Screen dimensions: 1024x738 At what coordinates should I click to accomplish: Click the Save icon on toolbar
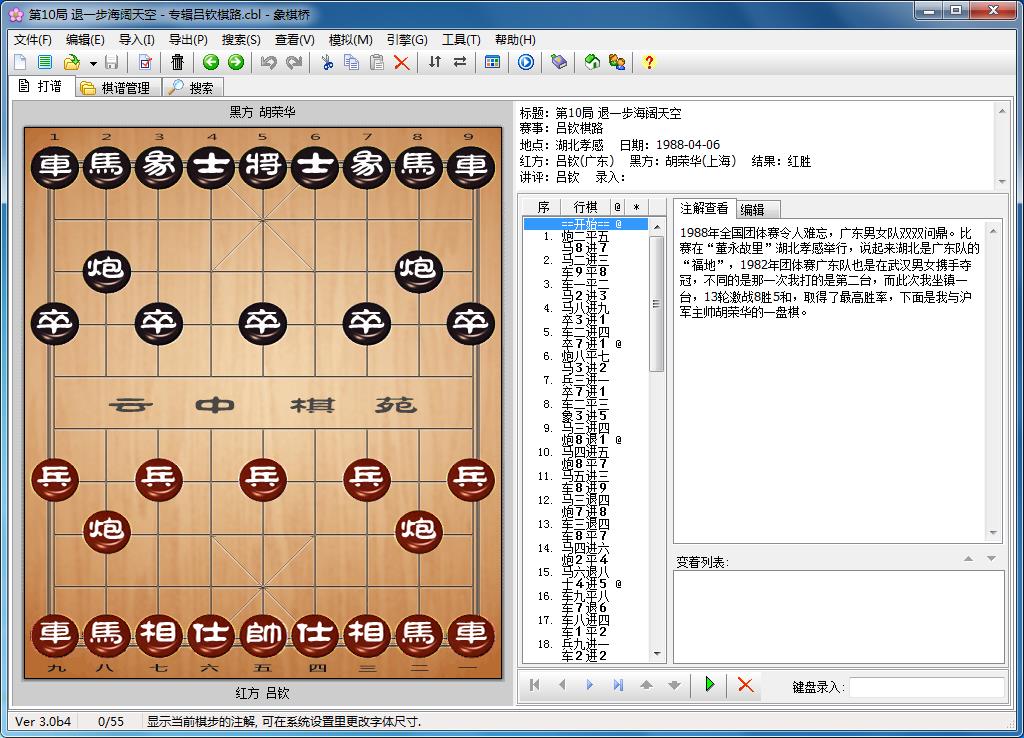113,62
